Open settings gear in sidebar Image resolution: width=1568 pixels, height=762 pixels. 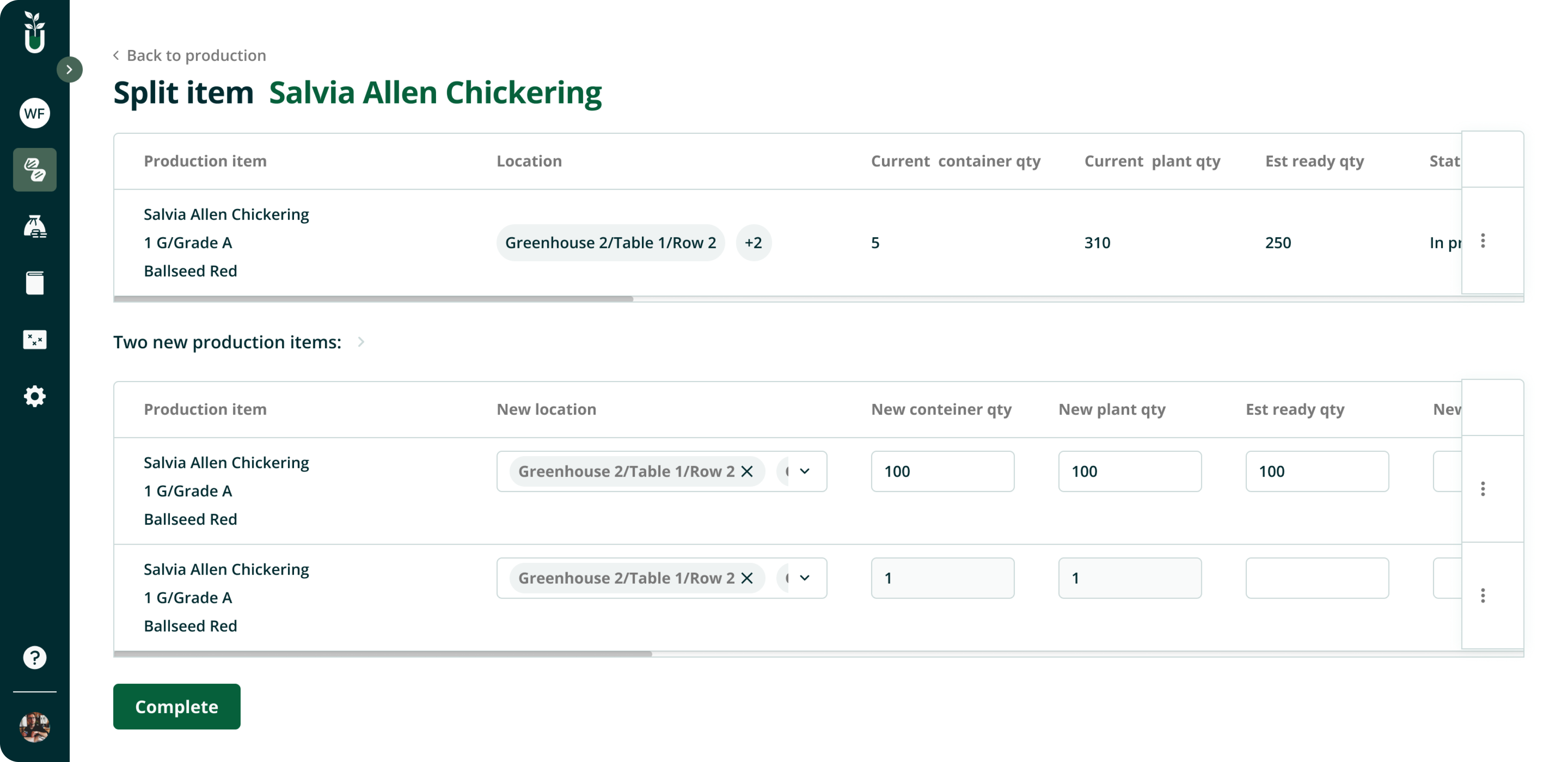tap(35, 396)
